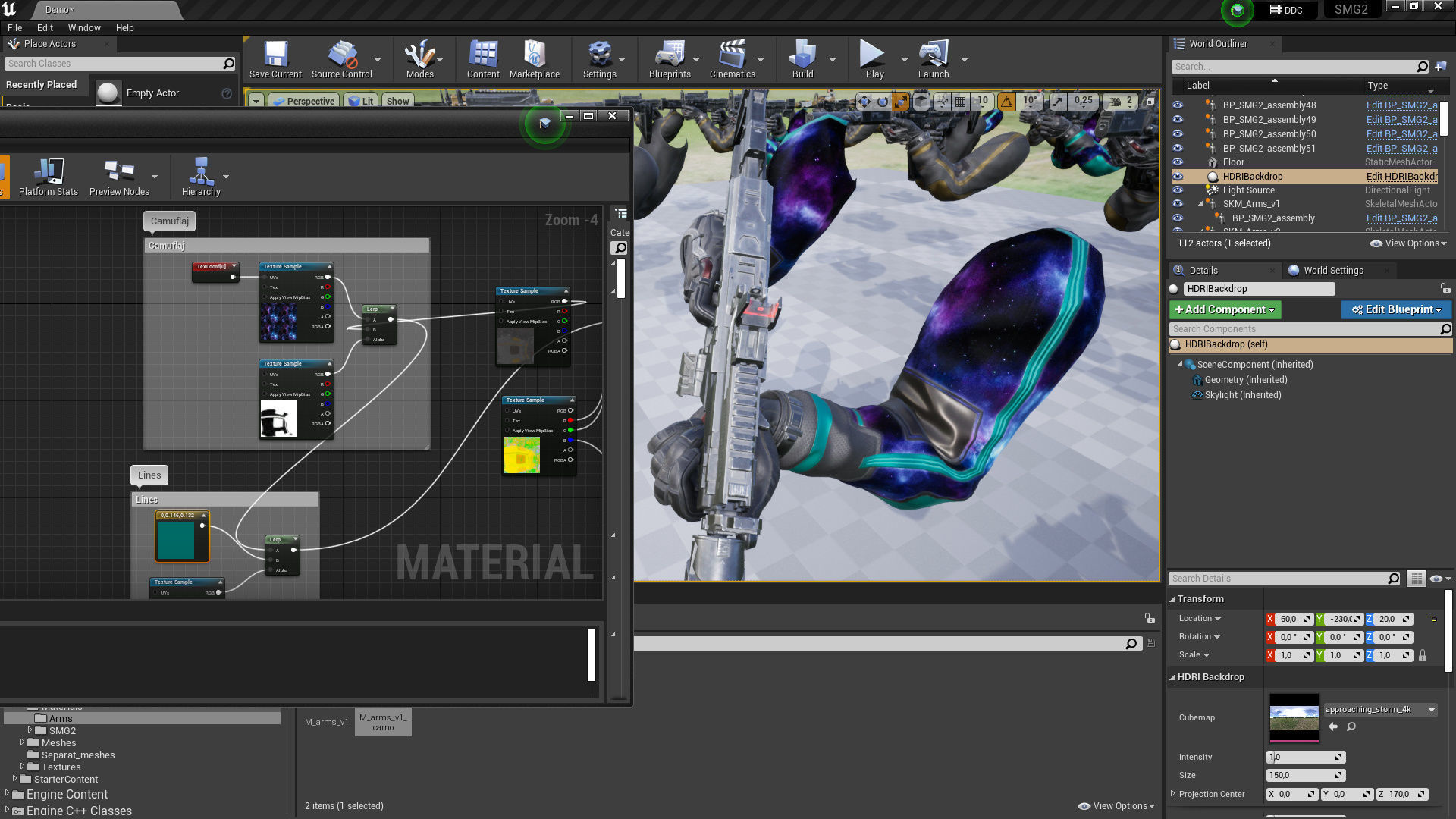Expand the Projection Center property
1456x819 pixels.
[1173, 794]
